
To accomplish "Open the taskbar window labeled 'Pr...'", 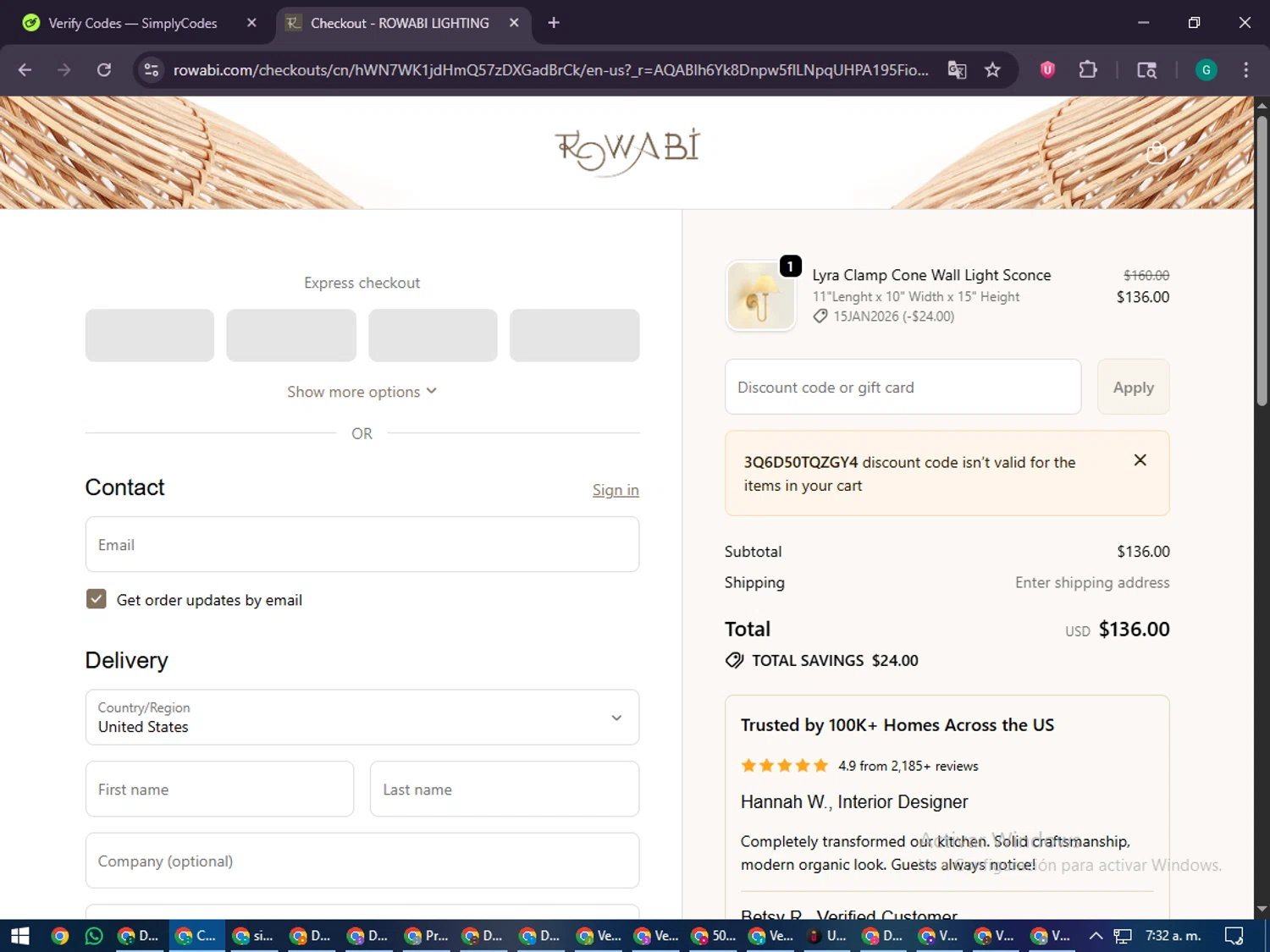I will 426,936.
